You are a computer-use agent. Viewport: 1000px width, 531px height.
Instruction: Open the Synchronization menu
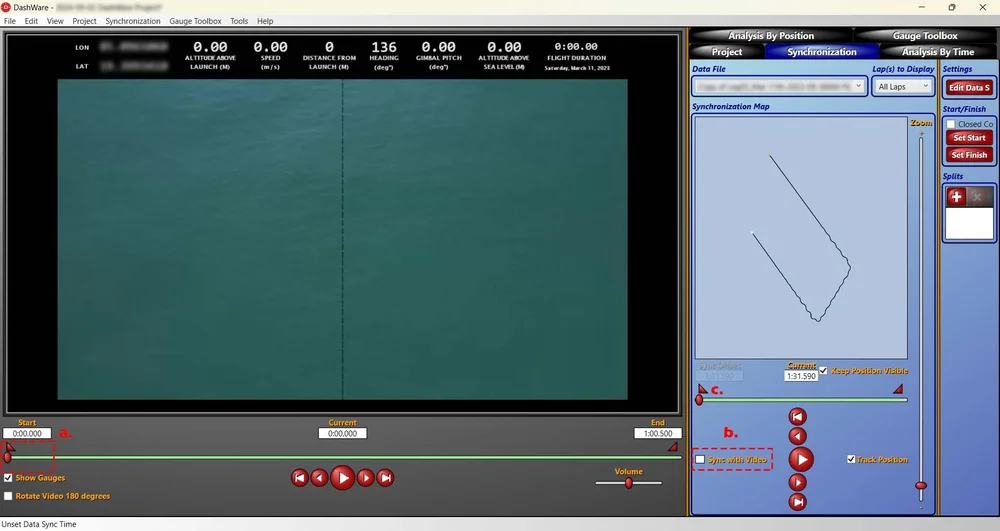[133, 21]
